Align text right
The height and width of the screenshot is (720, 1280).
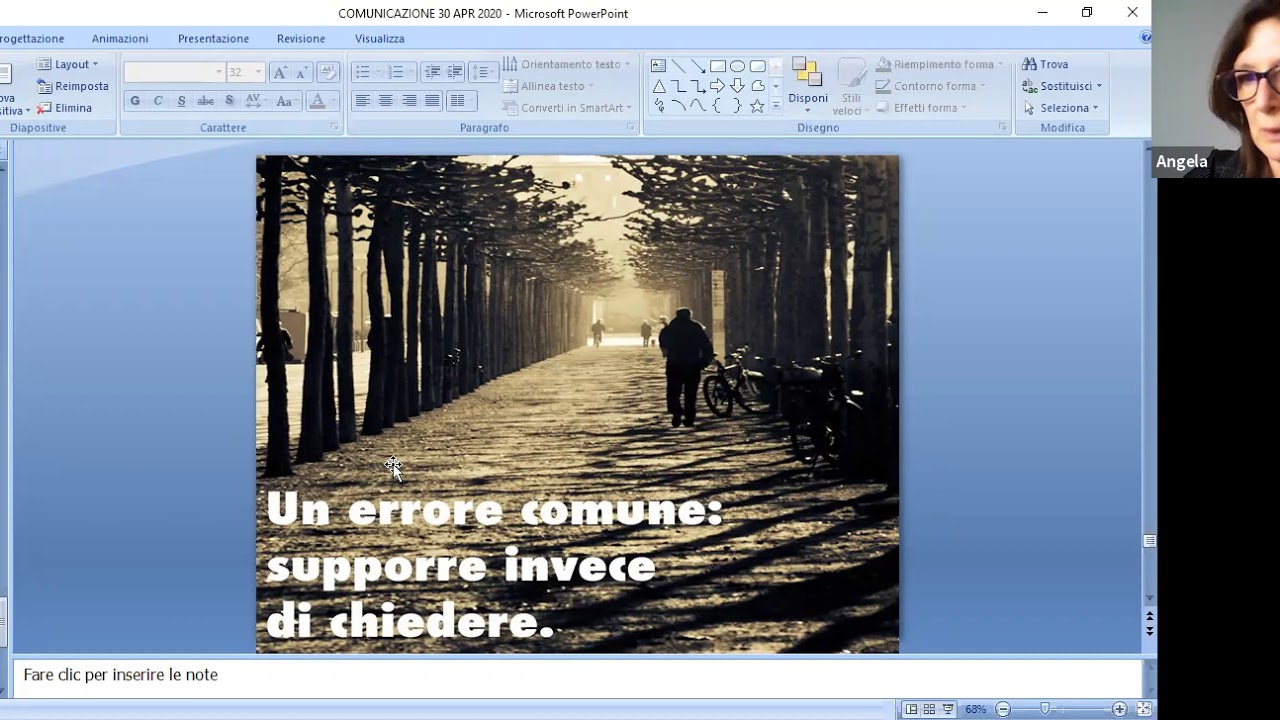coord(409,101)
